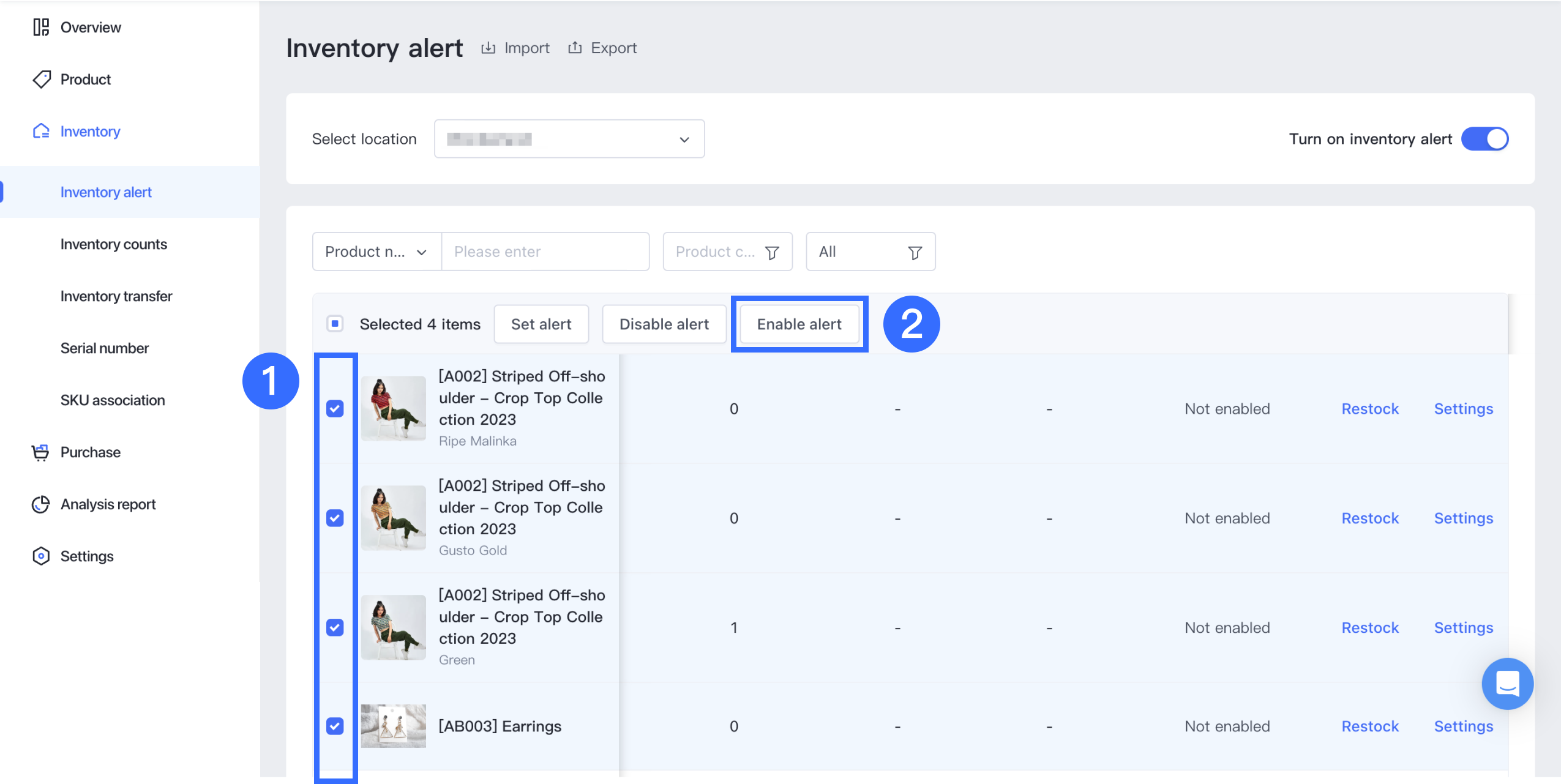Screen dimensions: 1561x784
Task: Click the Enable alert button
Action: pos(799,324)
